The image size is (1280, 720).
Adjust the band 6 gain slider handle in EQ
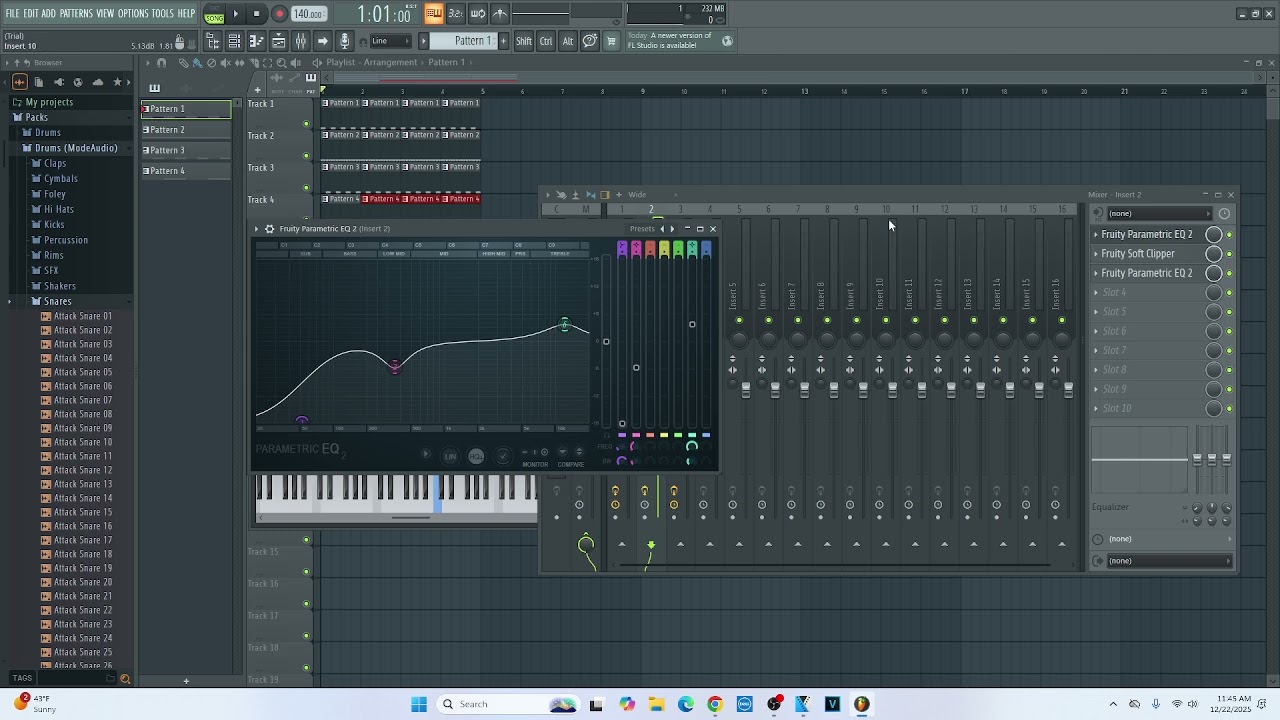[692, 324]
